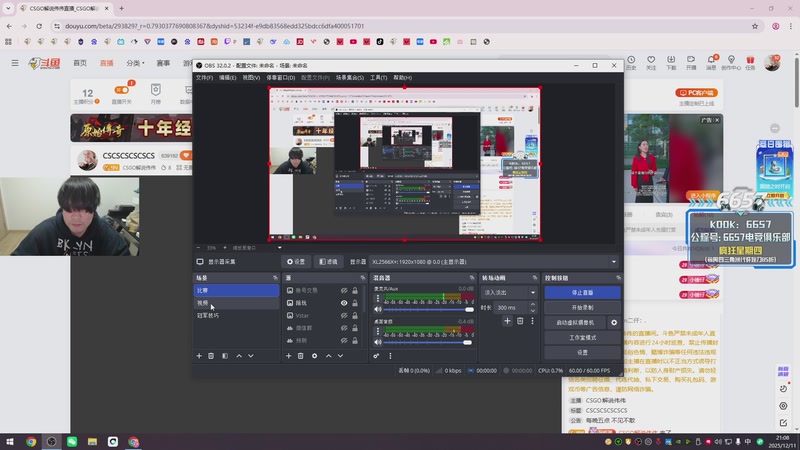Toggle visibility of the 预测 source

tap(344, 340)
